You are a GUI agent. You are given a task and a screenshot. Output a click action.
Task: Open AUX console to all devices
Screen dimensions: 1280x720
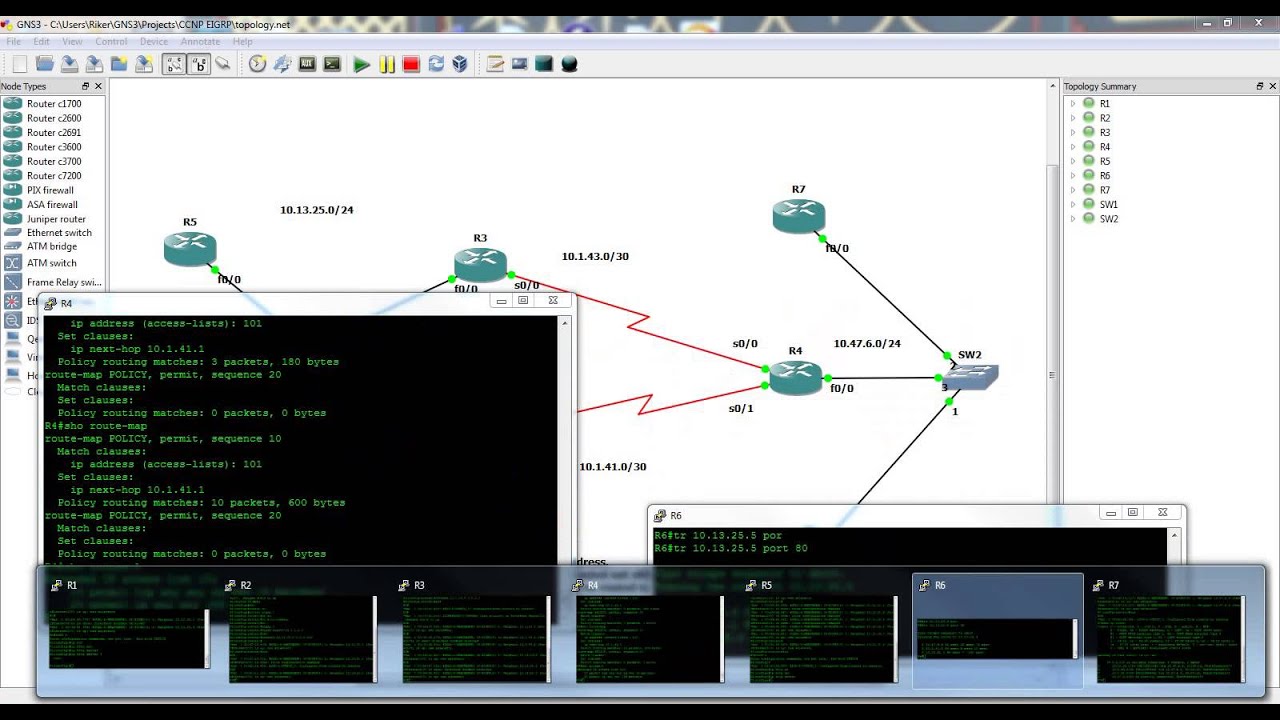click(x=307, y=64)
